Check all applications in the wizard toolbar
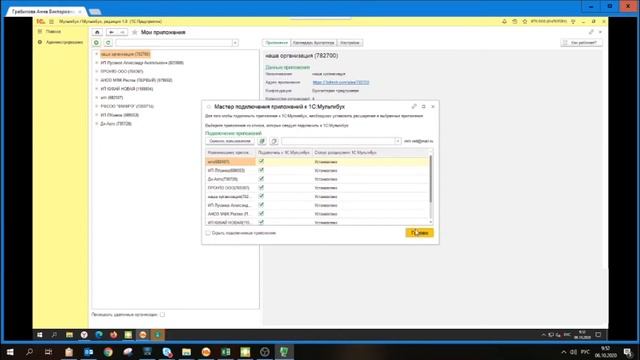The image size is (640, 360). point(262,141)
